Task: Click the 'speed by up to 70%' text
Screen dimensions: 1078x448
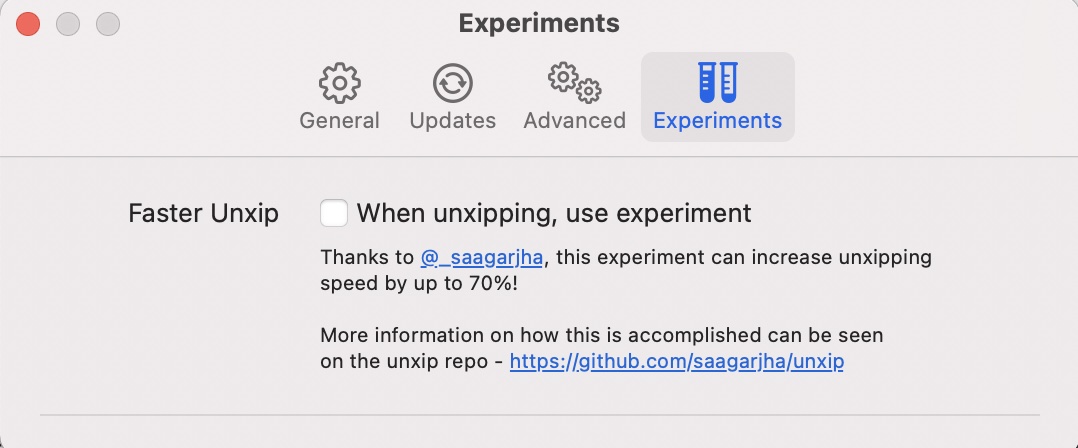Action: point(419,283)
